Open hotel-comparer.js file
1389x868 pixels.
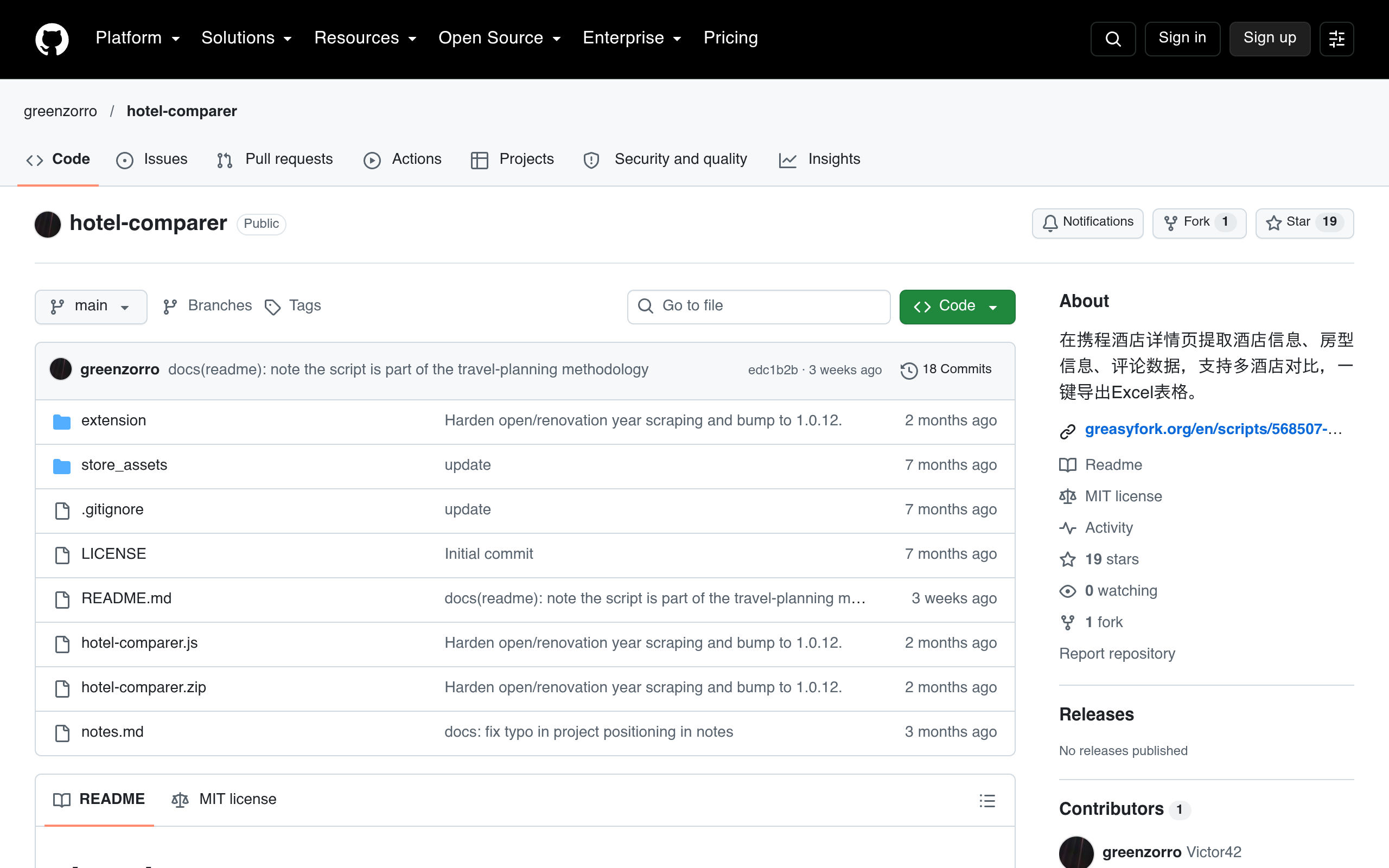[139, 643]
